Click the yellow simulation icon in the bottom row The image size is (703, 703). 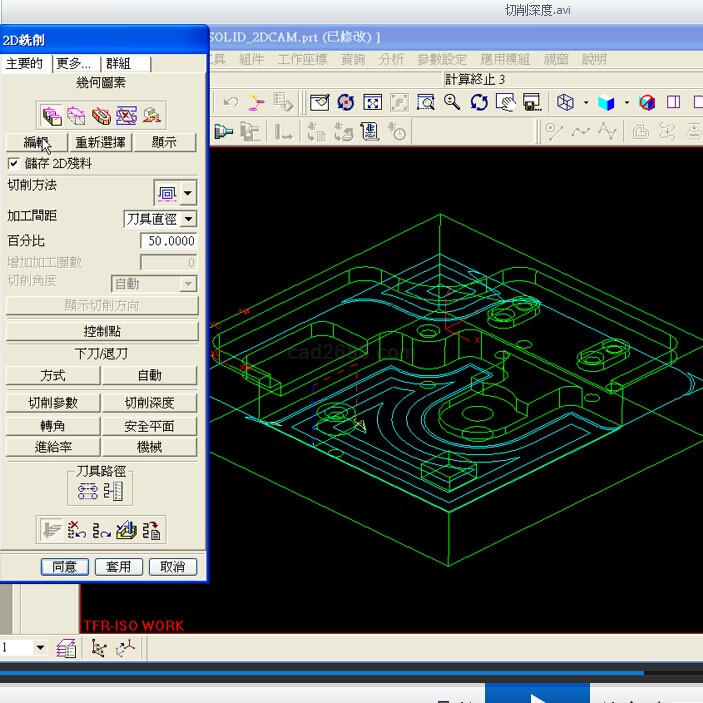click(x=127, y=530)
